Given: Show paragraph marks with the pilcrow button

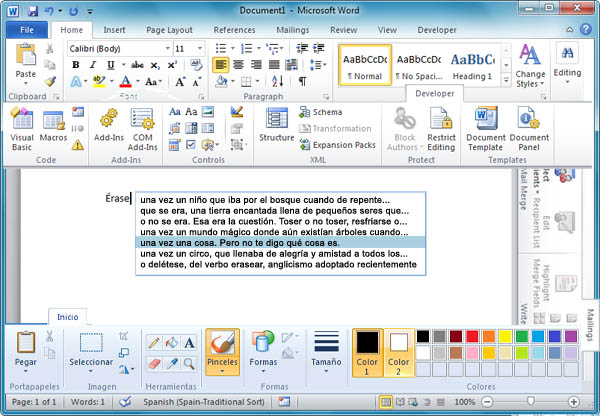Looking at the screenshot, I should (x=302, y=81).
